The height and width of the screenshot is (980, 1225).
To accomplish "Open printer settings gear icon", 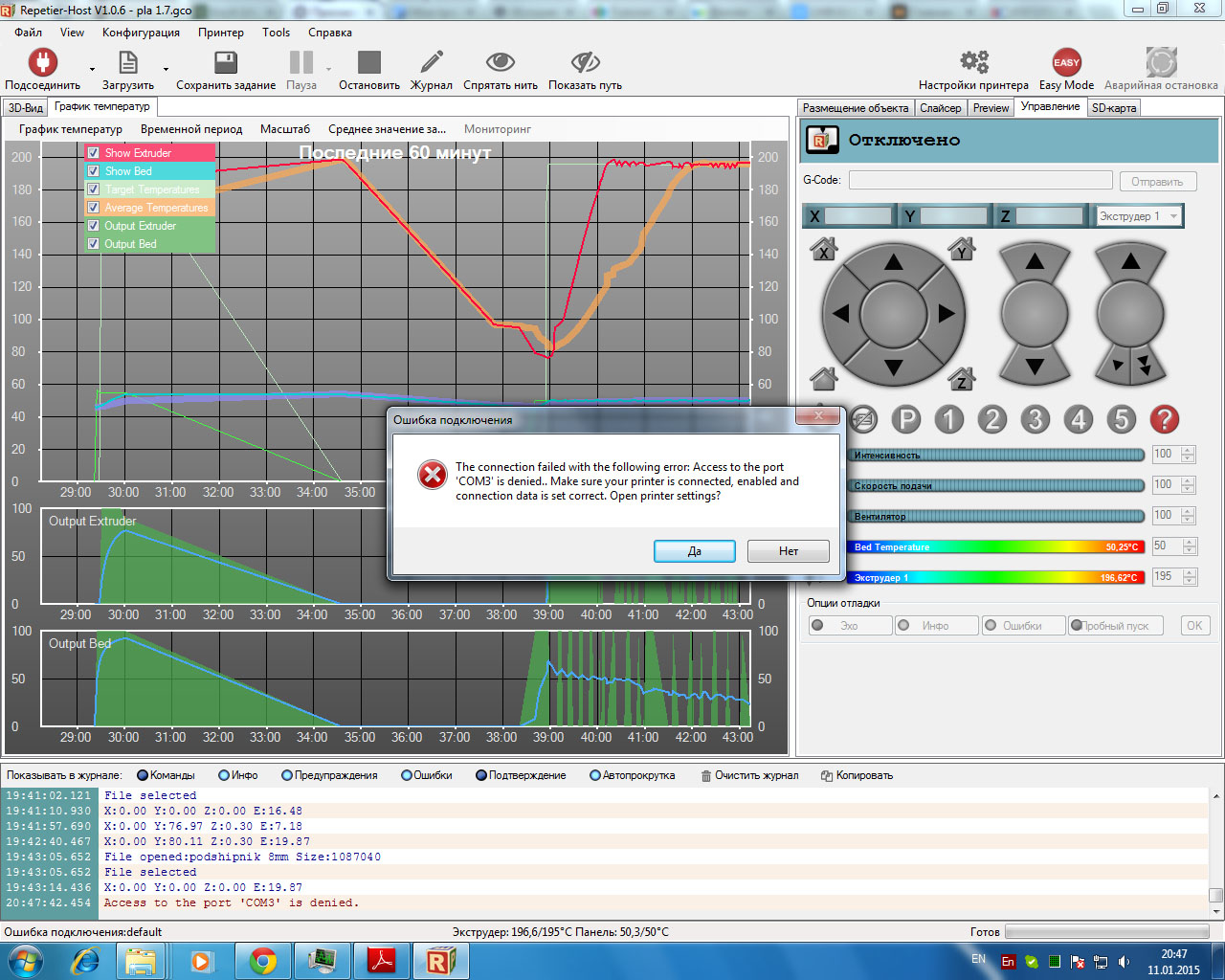I will pyautogui.click(x=973, y=63).
